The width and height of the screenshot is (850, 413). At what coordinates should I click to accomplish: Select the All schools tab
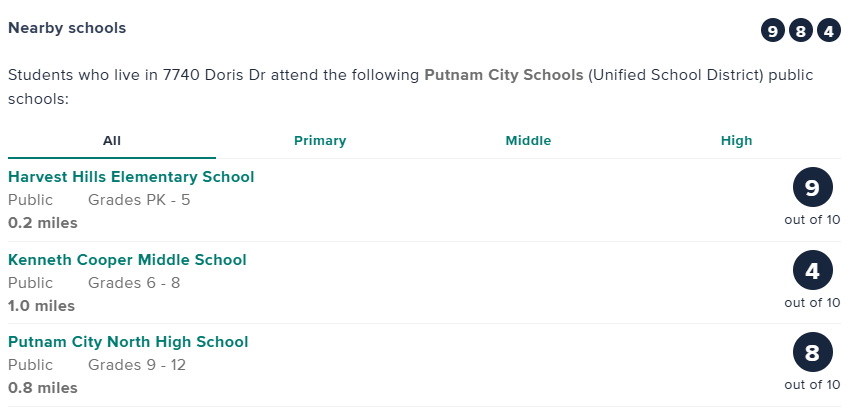(x=112, y=141)
